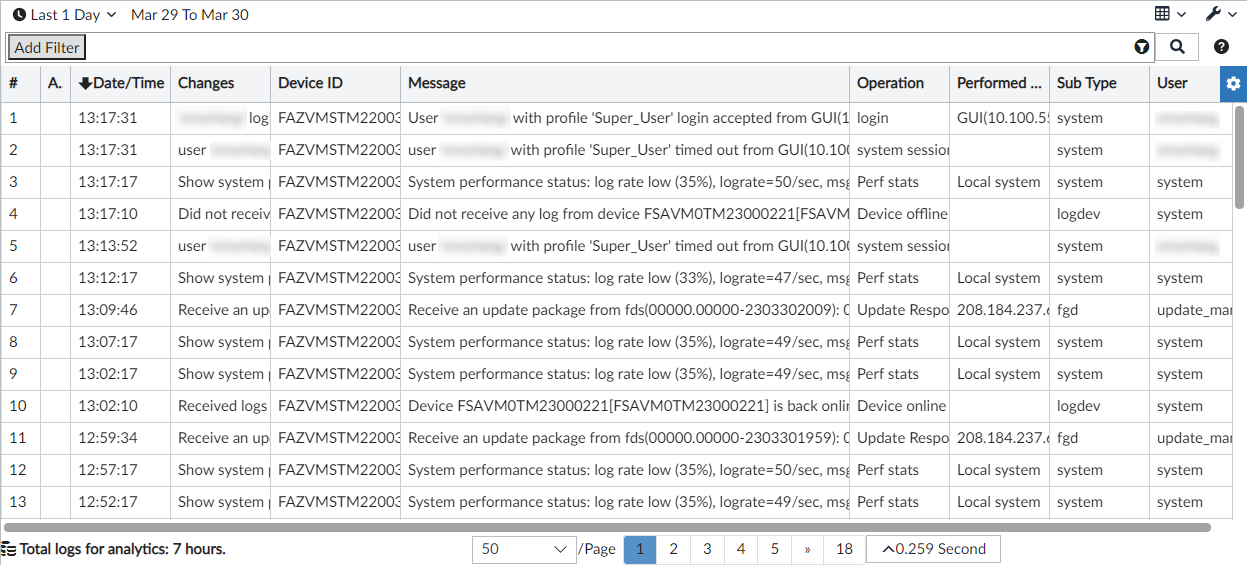Click the Operation column header
Image resolution: width=1247 pixels, height=565 pixels.
point(890,83)
